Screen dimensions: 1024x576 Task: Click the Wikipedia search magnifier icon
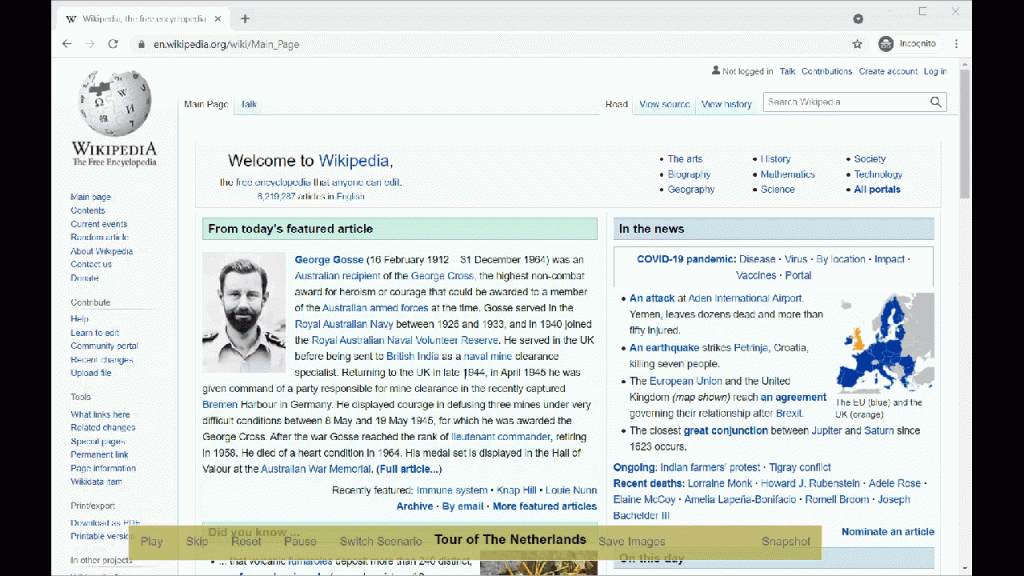coord(936,102)
